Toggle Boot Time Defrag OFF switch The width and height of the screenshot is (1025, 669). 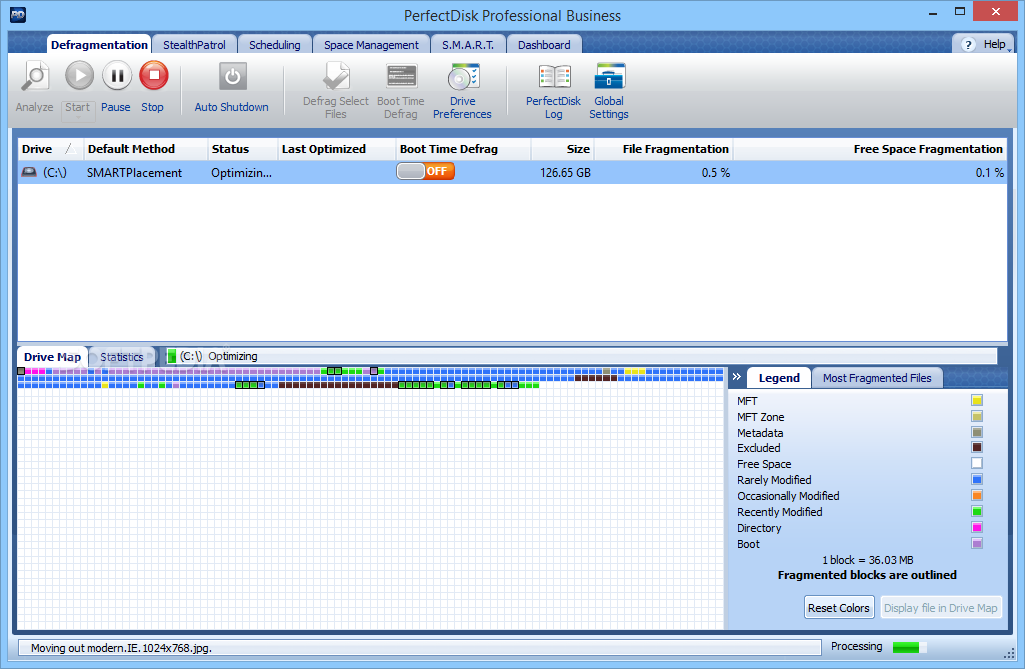pyautogui.click(x=426, y=171)
